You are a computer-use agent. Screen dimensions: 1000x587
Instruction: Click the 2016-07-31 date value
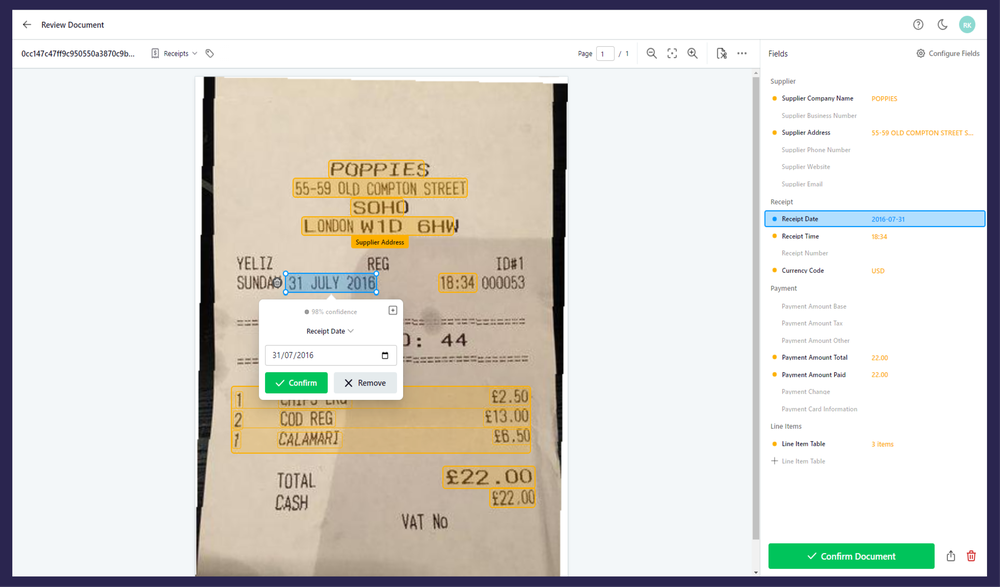click(x=888, y=219)
